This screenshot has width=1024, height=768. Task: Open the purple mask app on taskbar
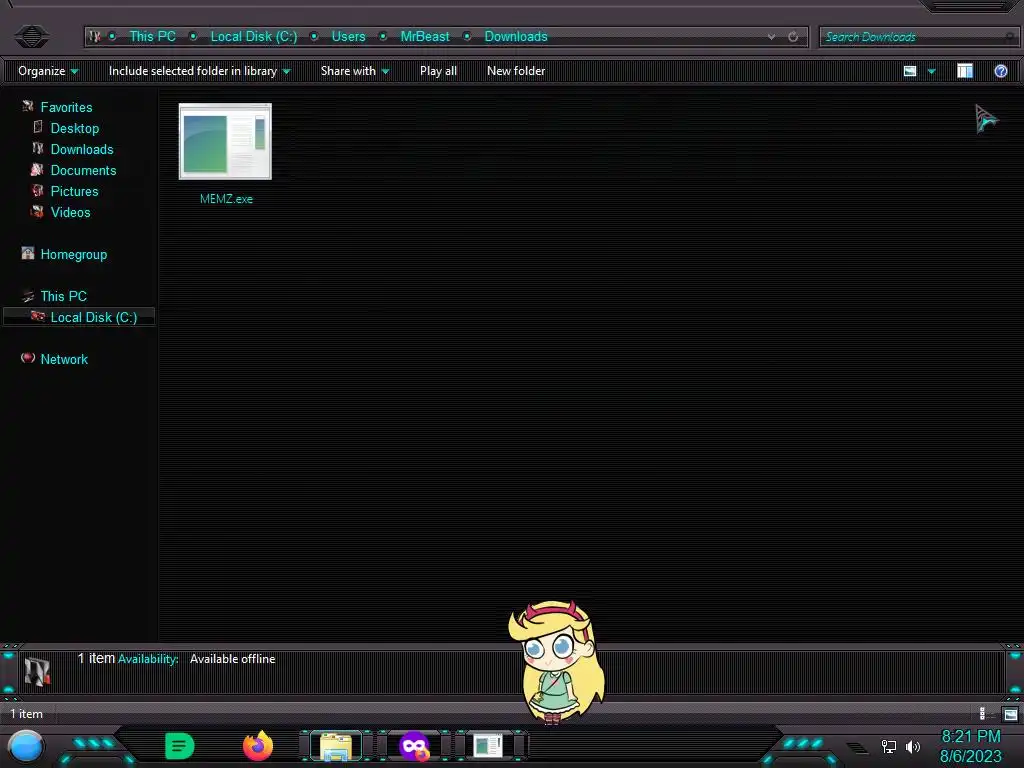[415, 746]
